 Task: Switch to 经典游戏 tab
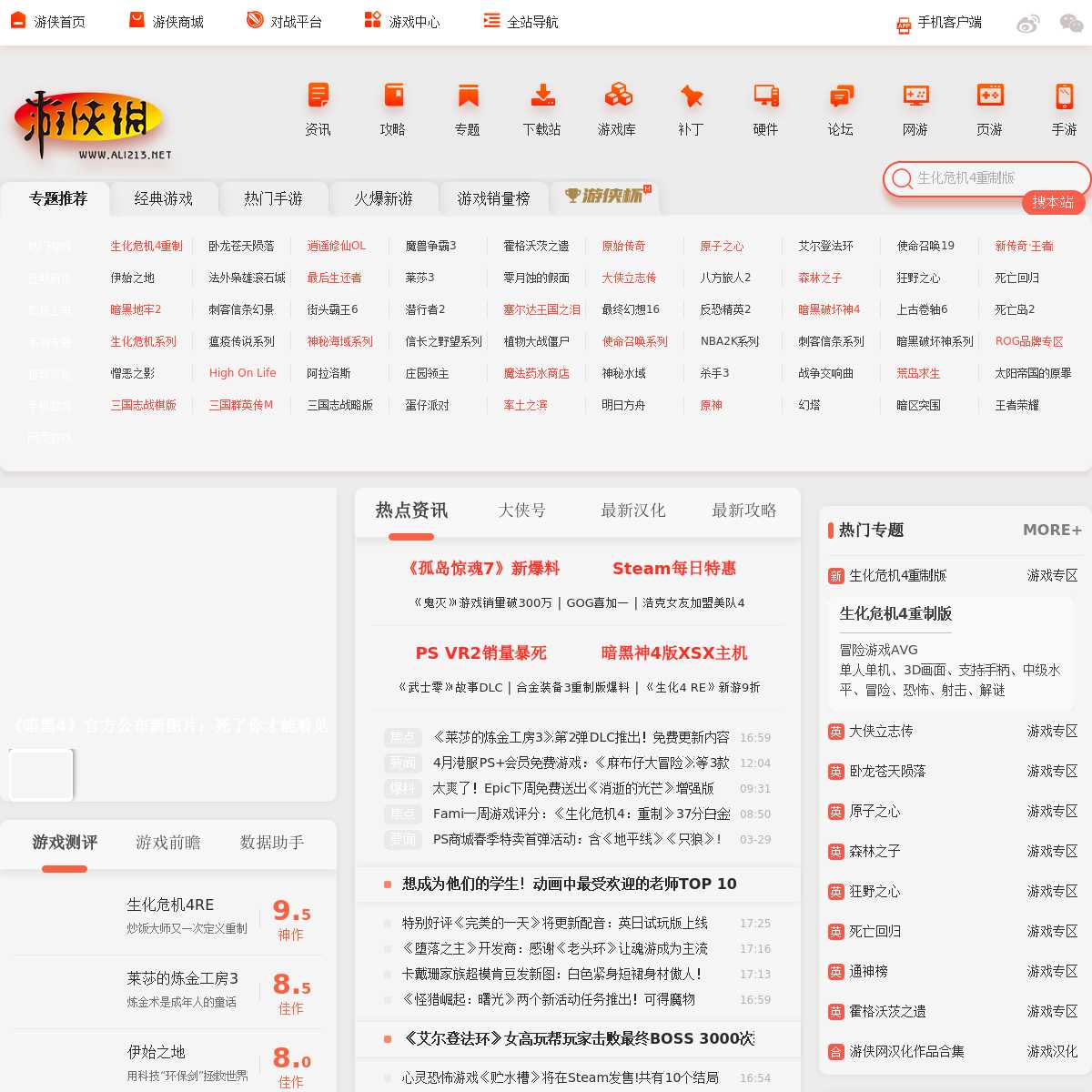[x=164, y=198]
